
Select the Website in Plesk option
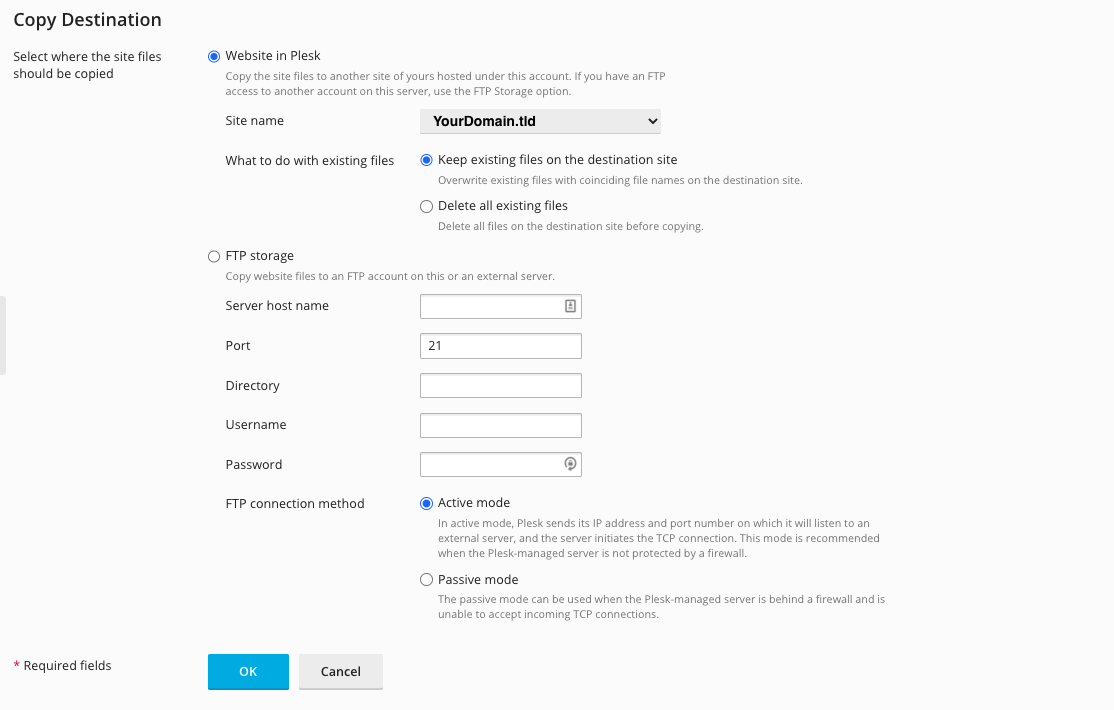point(213,56)
